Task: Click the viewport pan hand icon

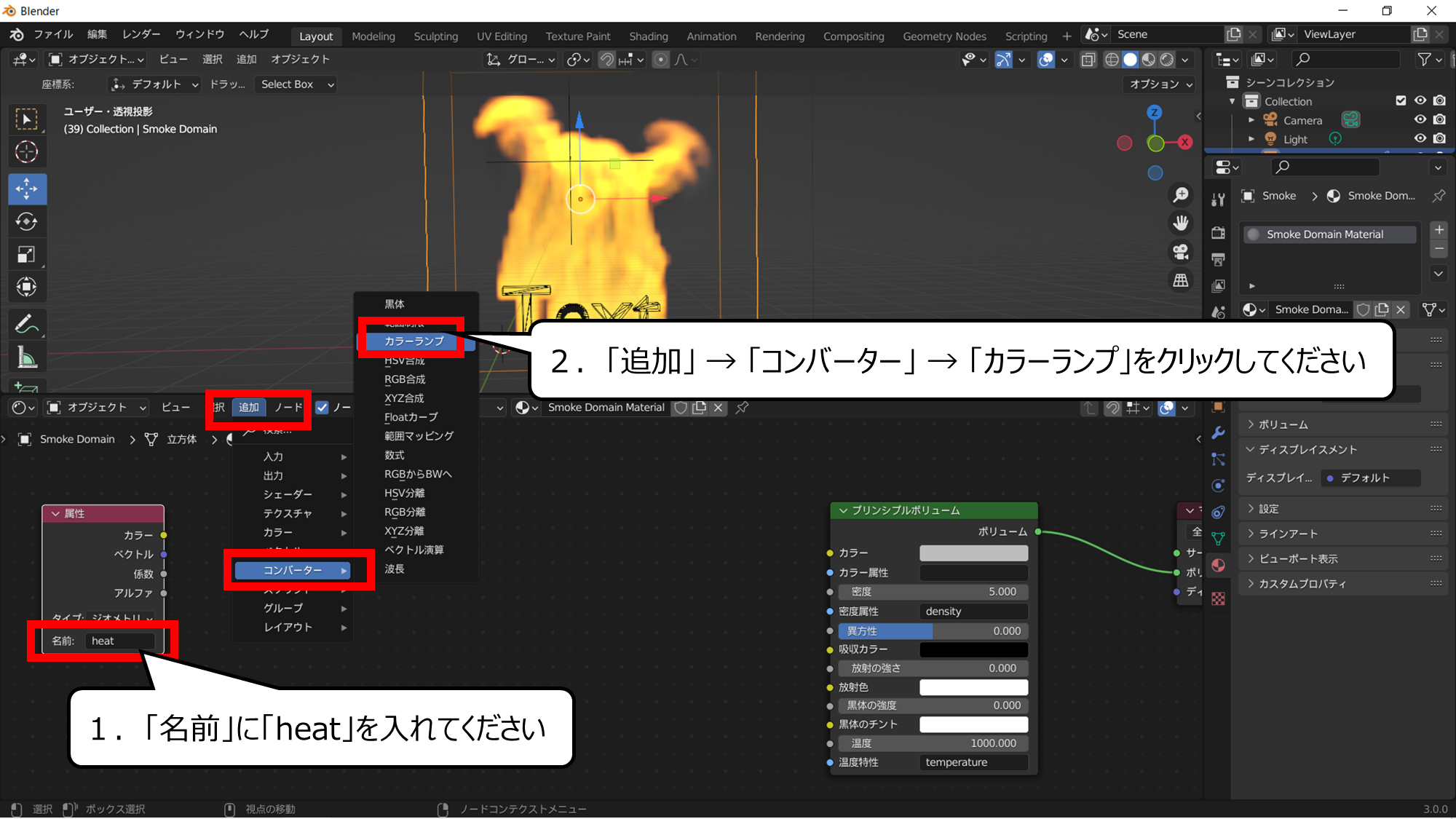Action: click(1180, 223)
